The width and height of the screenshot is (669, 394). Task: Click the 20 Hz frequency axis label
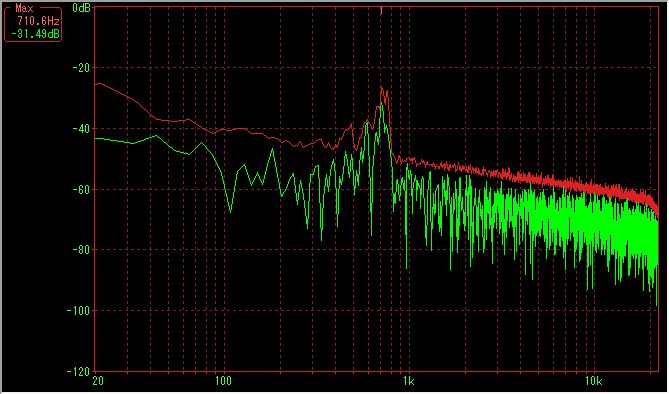[98, 381]
